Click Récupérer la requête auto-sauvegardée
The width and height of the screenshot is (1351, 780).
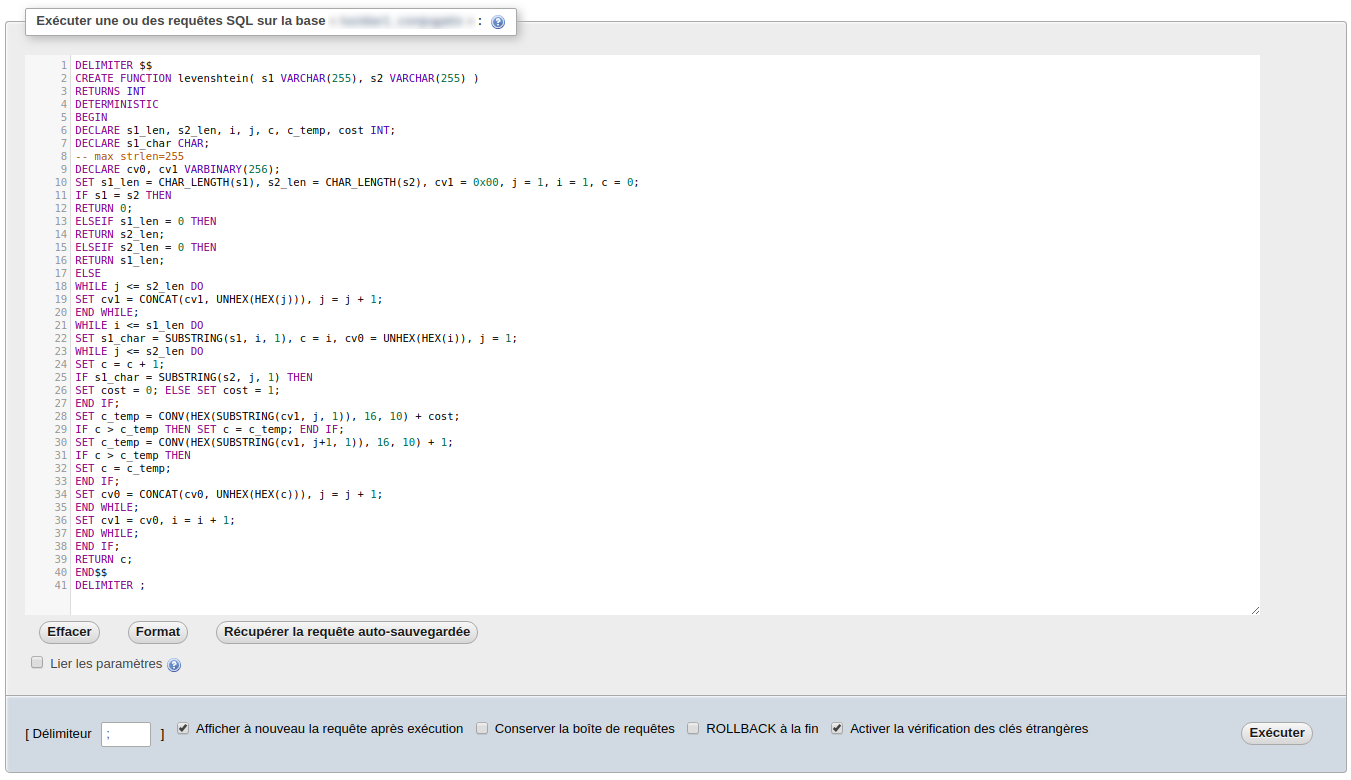pos(346,632)
